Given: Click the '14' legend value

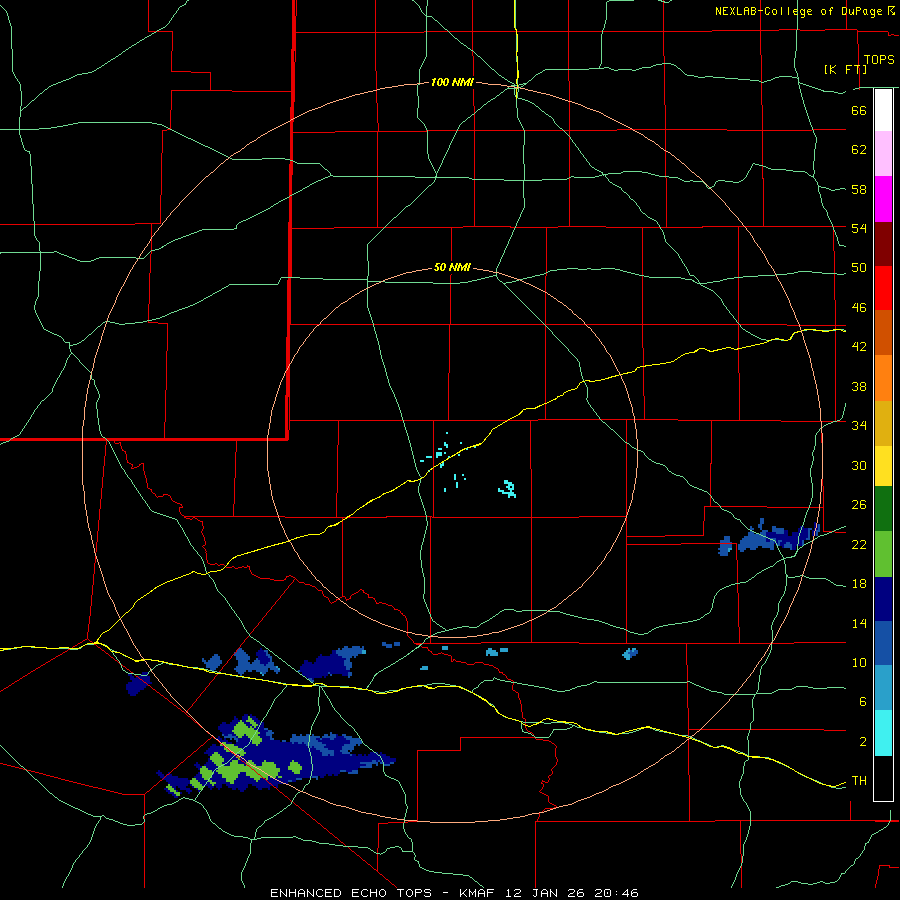Looking at the screenshot, I should pos(859,624).
